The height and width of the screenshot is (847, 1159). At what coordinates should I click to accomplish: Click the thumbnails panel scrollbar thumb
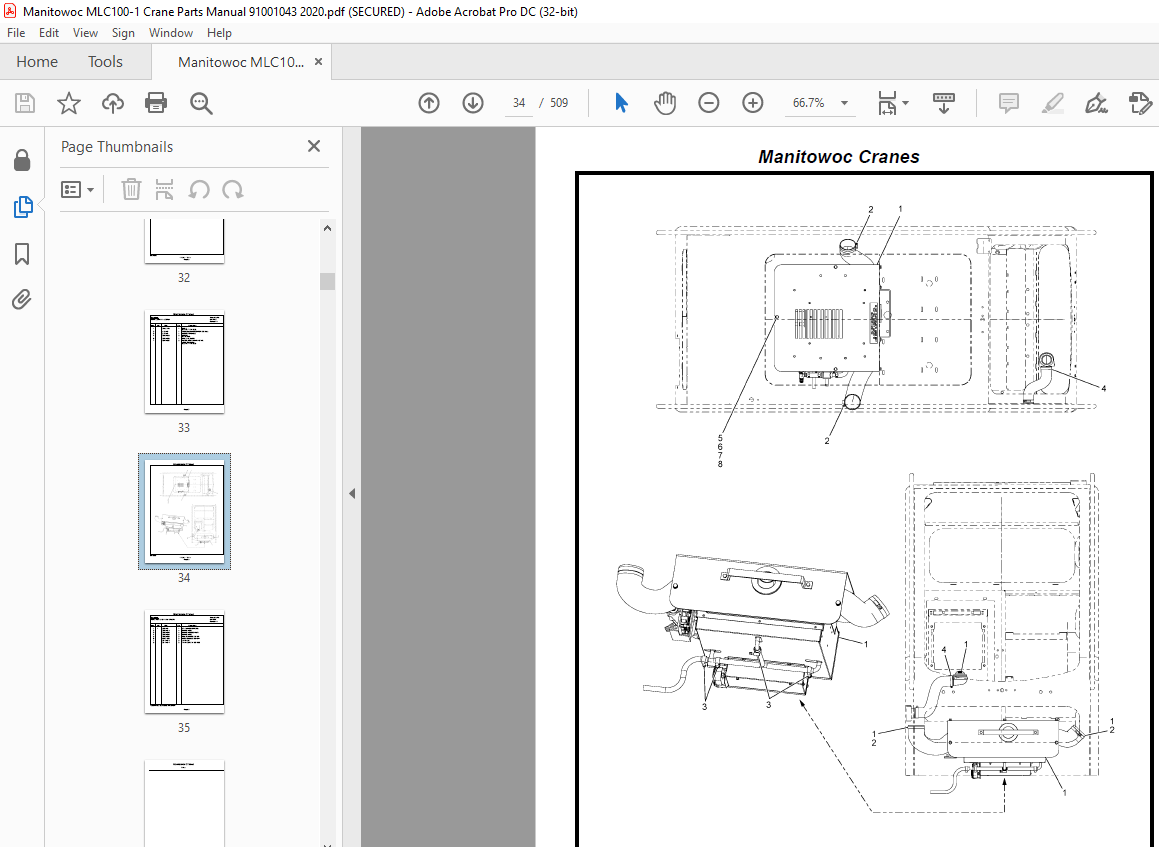click(327, 282)
